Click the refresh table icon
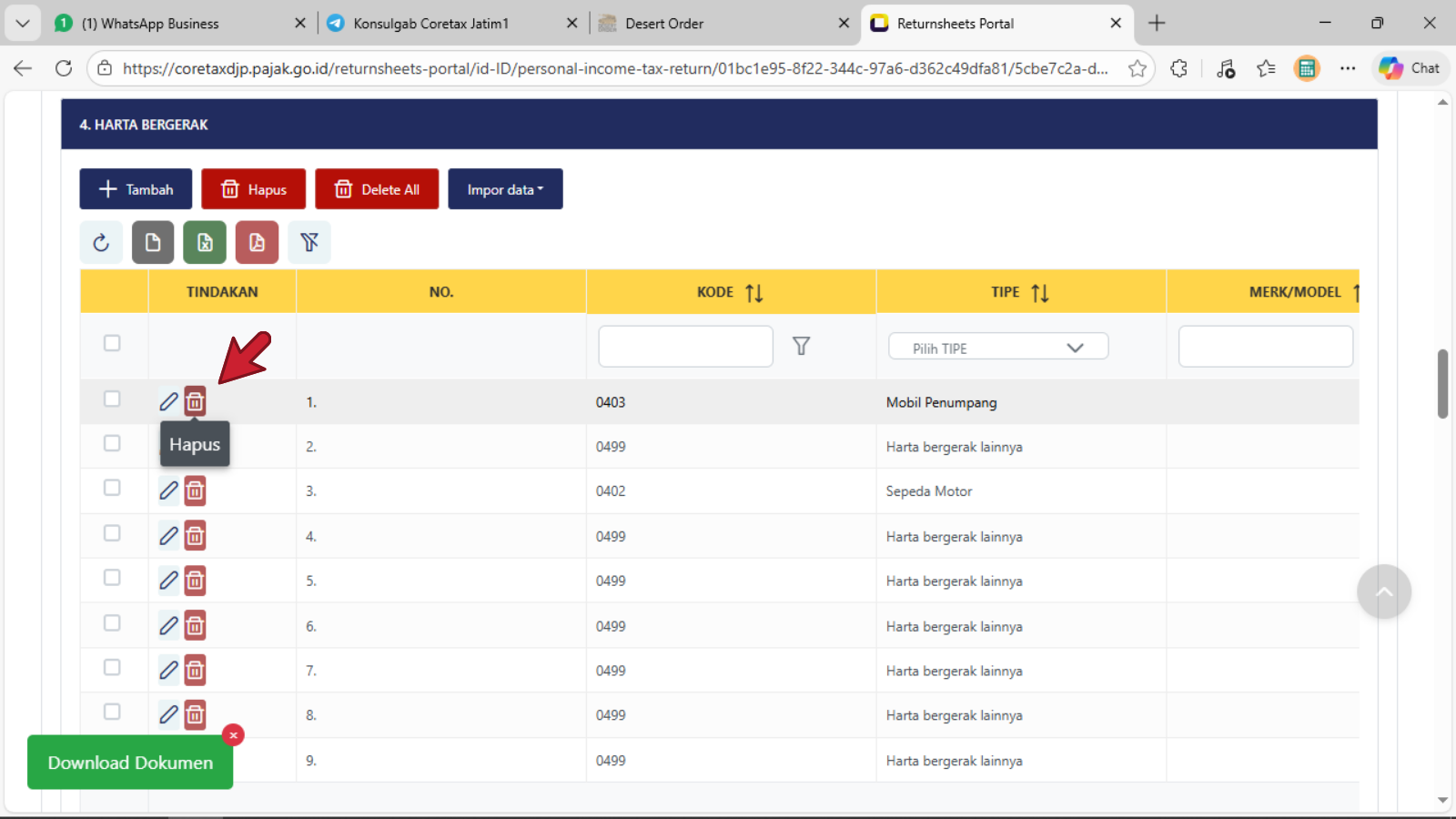This screenshot has width=1456, height=819. [x=101, y=242]
